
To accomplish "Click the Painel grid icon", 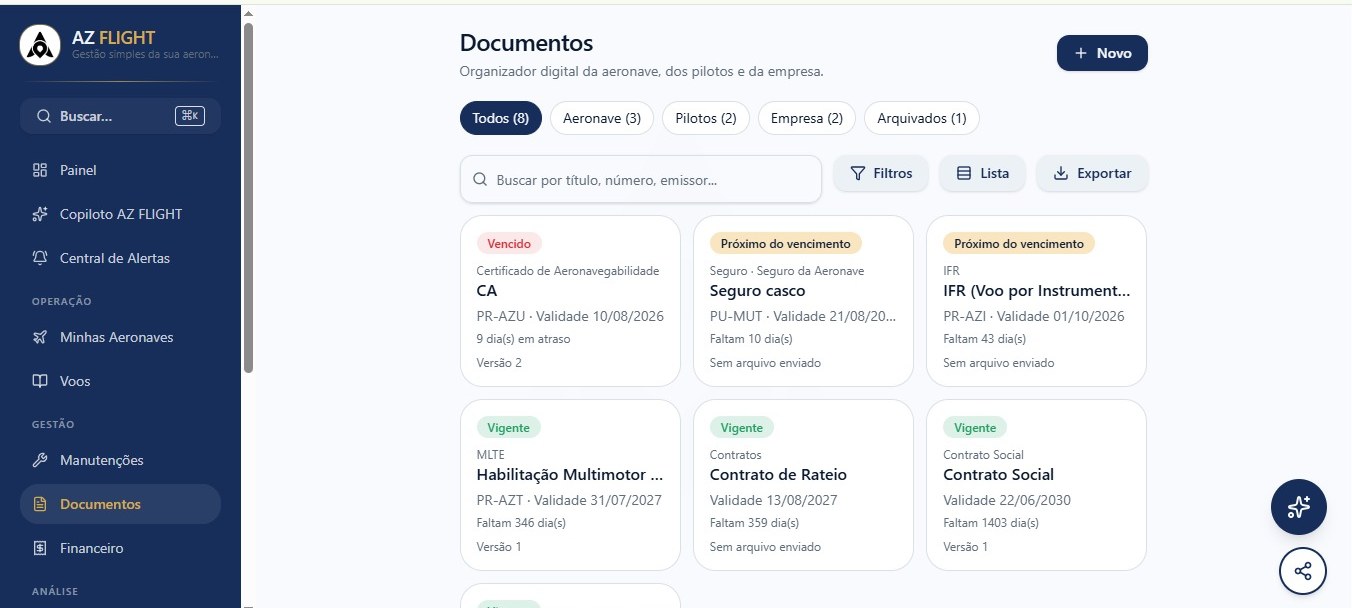I will pos(40,170).
